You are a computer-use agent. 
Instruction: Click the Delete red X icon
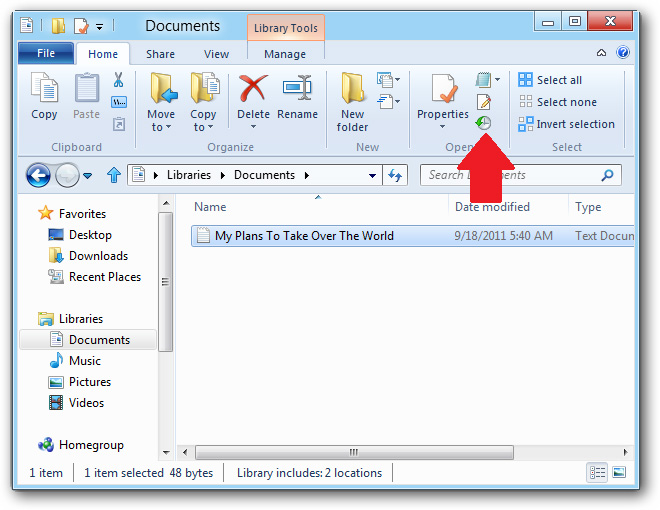253,89
